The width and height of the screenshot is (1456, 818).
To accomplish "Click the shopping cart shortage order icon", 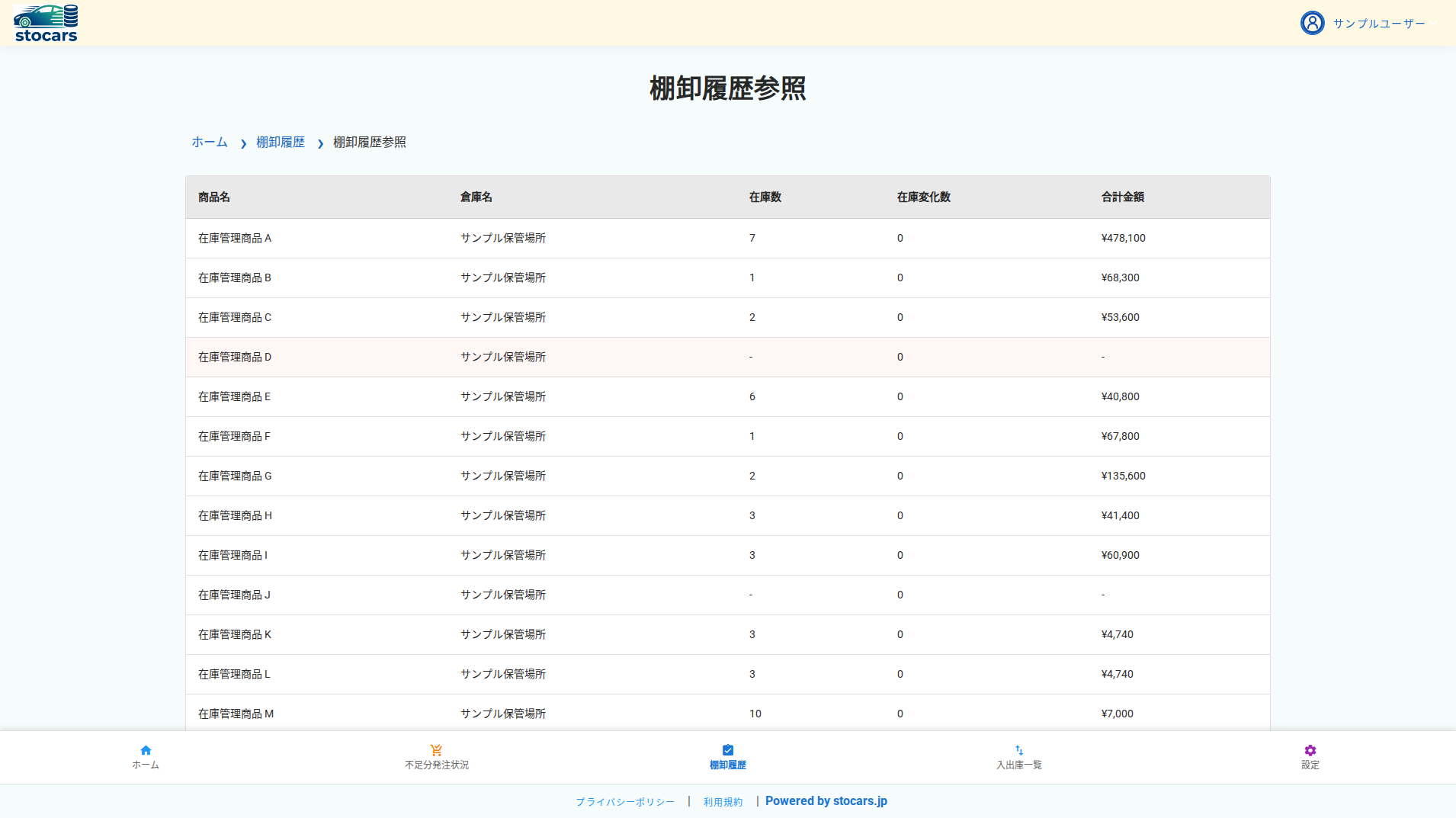I will [x=437, y=750].
